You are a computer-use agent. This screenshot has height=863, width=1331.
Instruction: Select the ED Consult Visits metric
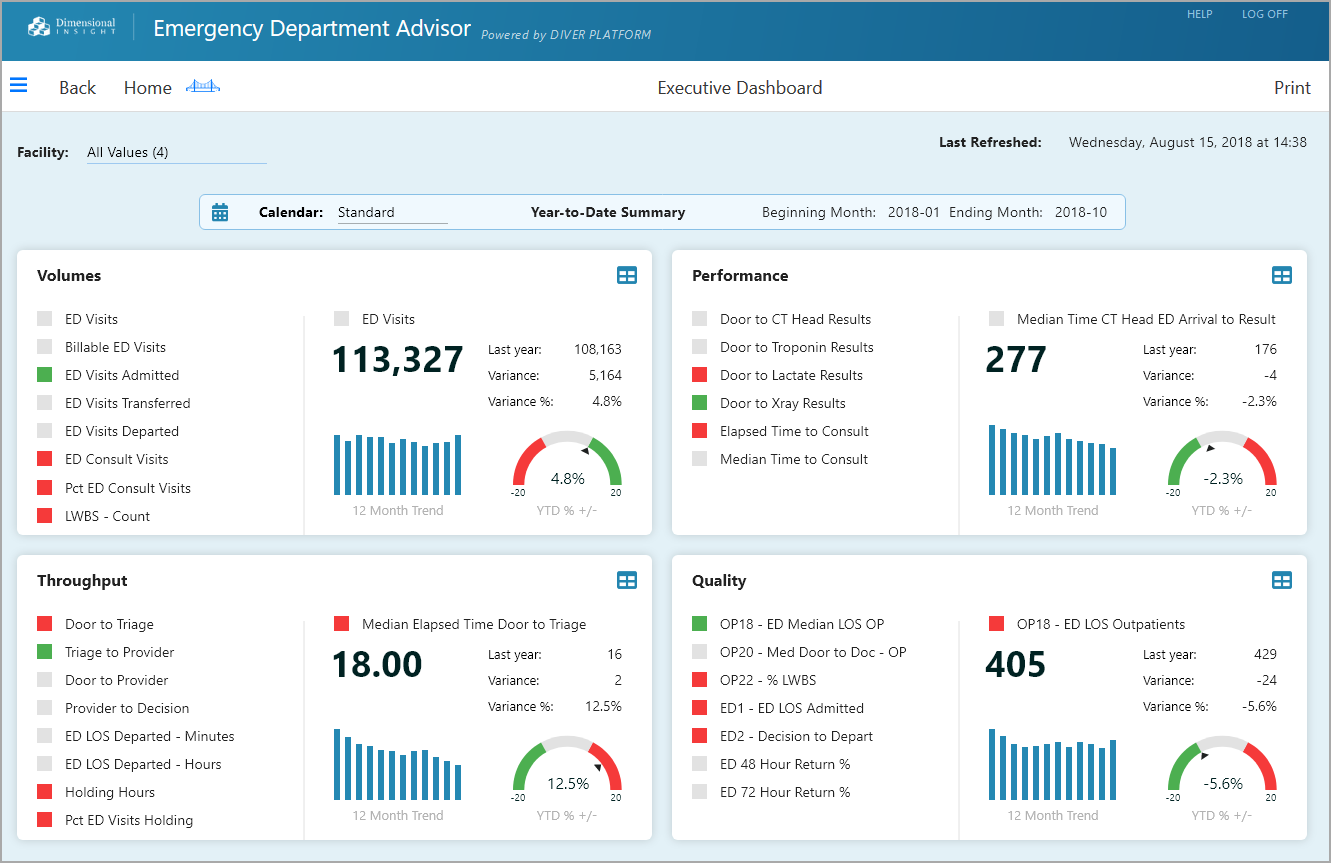tap(117, 459)
